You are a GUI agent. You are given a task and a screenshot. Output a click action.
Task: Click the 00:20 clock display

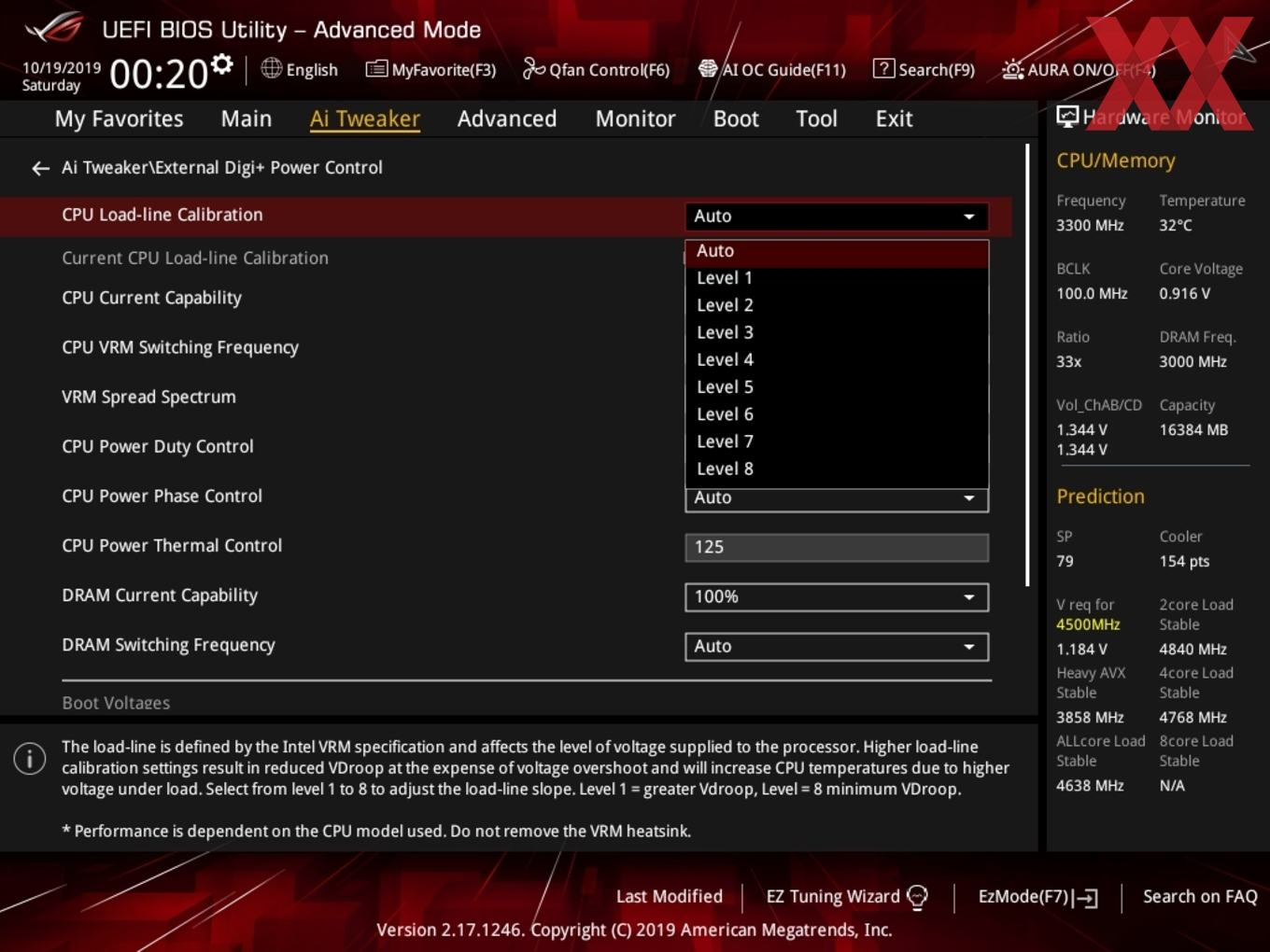coord(158,74)
